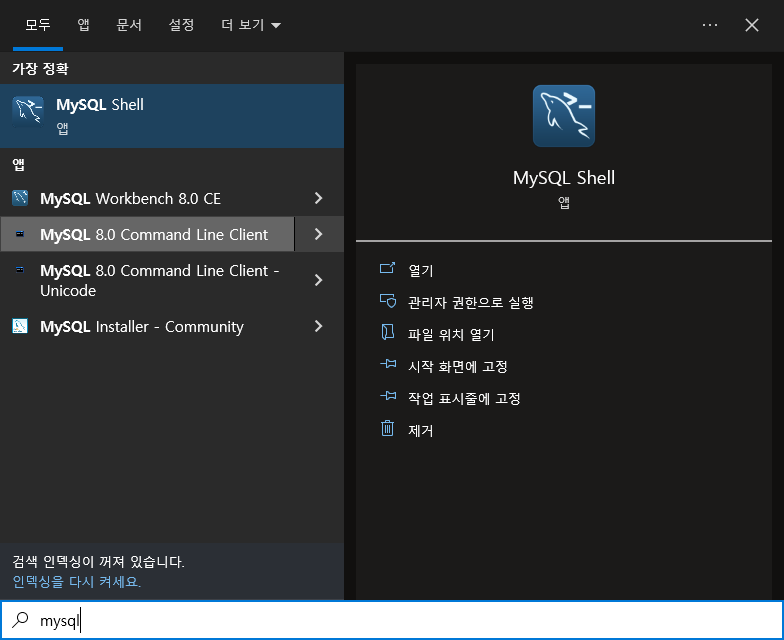Expand Command Line Client - Unicode arrow

tap(318, 280)
